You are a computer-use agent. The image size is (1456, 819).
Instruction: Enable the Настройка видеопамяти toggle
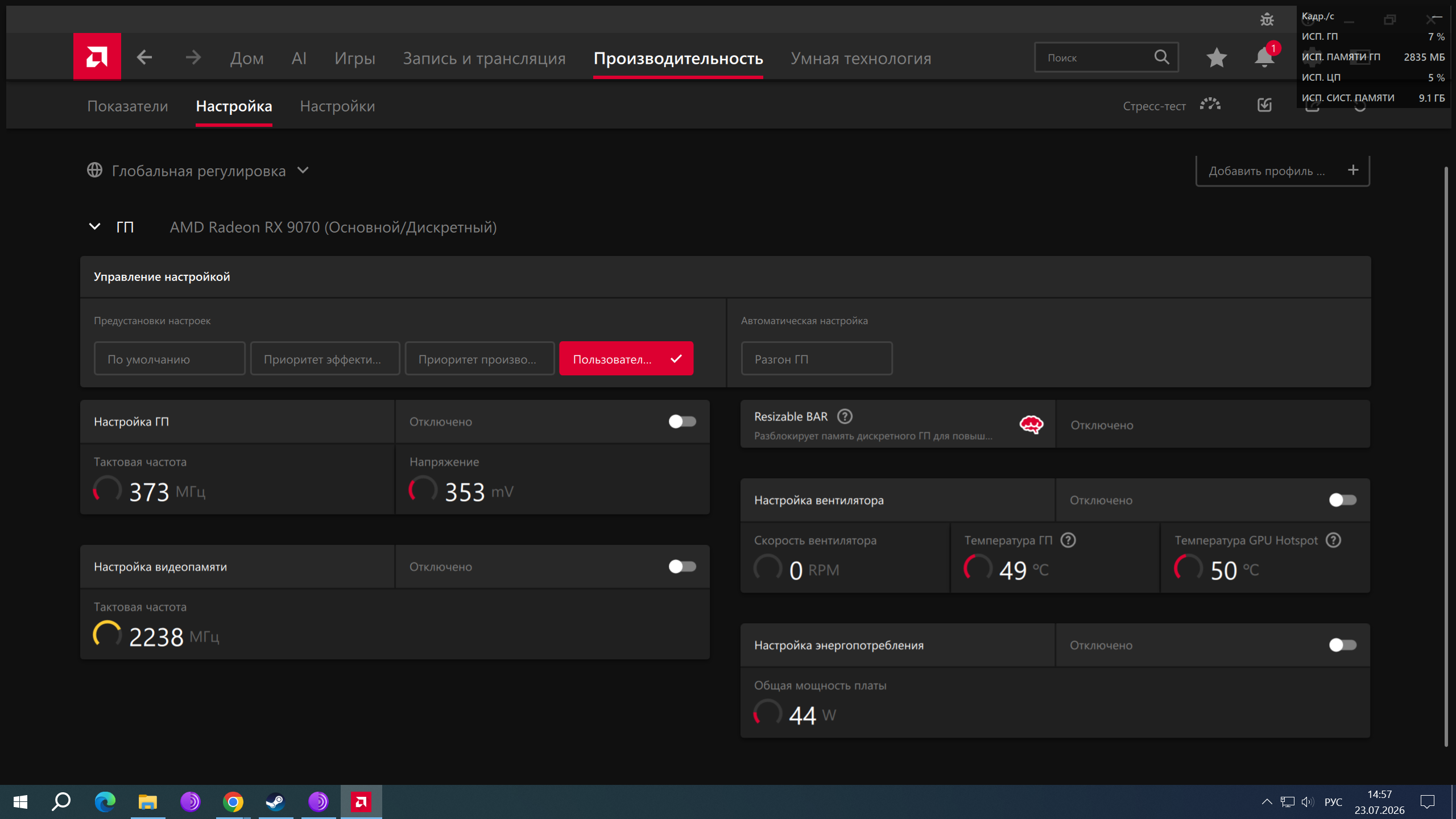682,566
